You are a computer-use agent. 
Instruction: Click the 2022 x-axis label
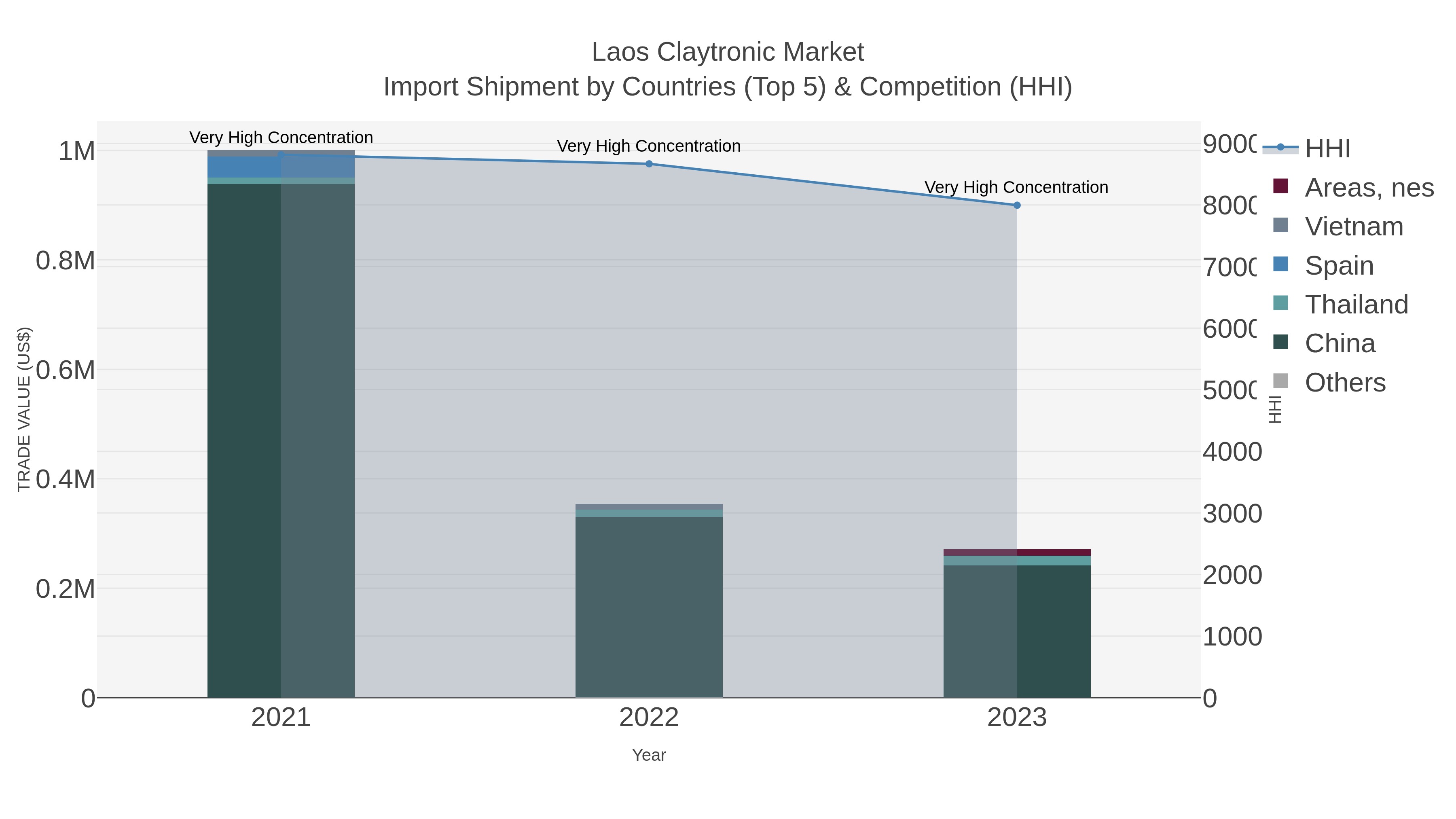(x=649, y=718)
